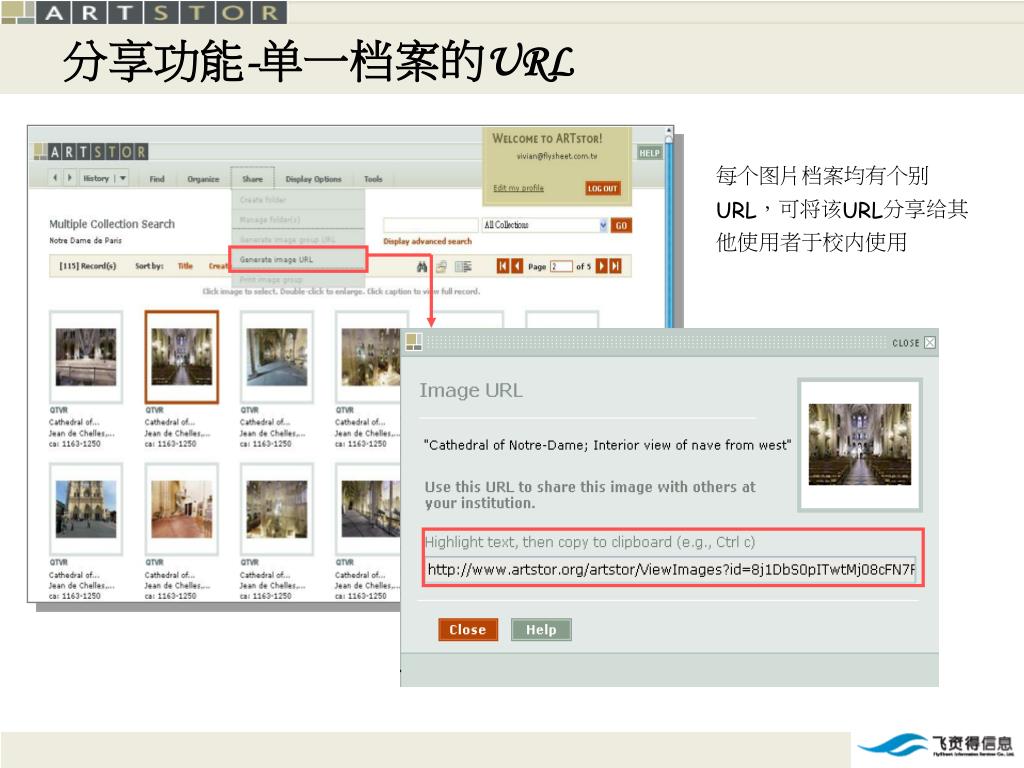The width and height of the screenshot is (1024, 768).
Task: Close the Image URL dialog with X
Action: tap(930, 343)
